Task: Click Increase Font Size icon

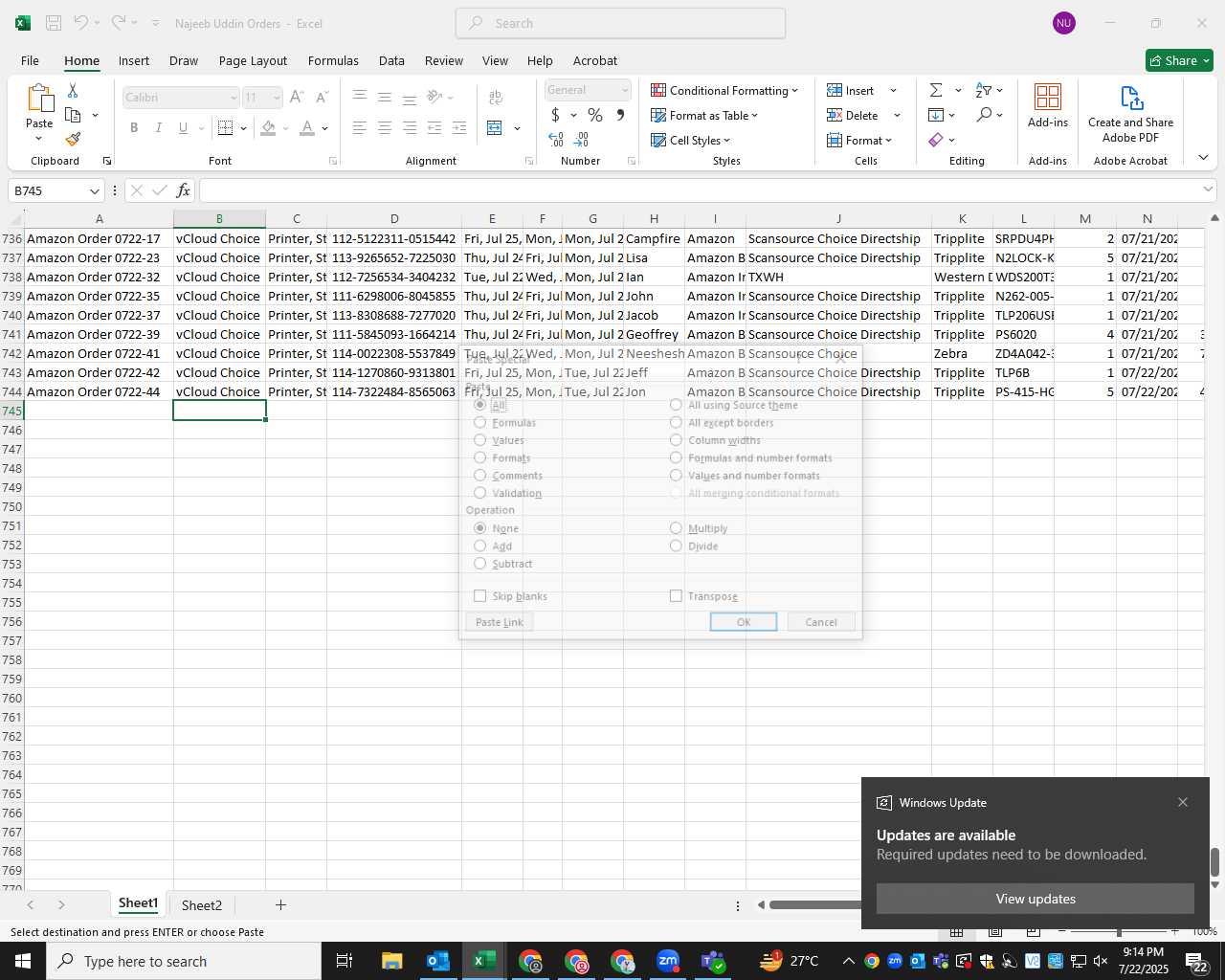Action: pyautogui.click(x=297, y=97)
